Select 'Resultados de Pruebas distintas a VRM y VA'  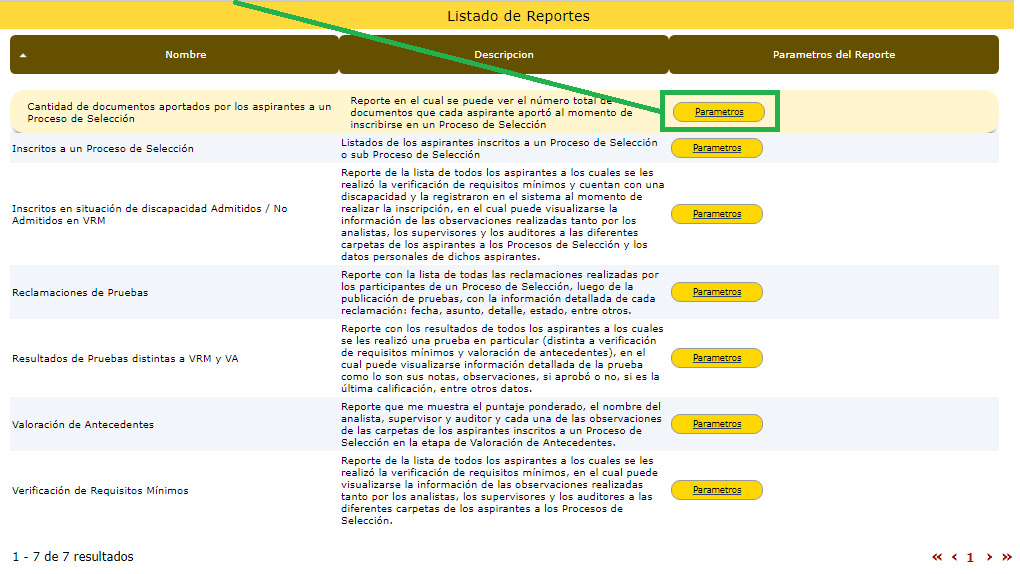[x=125, y=359]
